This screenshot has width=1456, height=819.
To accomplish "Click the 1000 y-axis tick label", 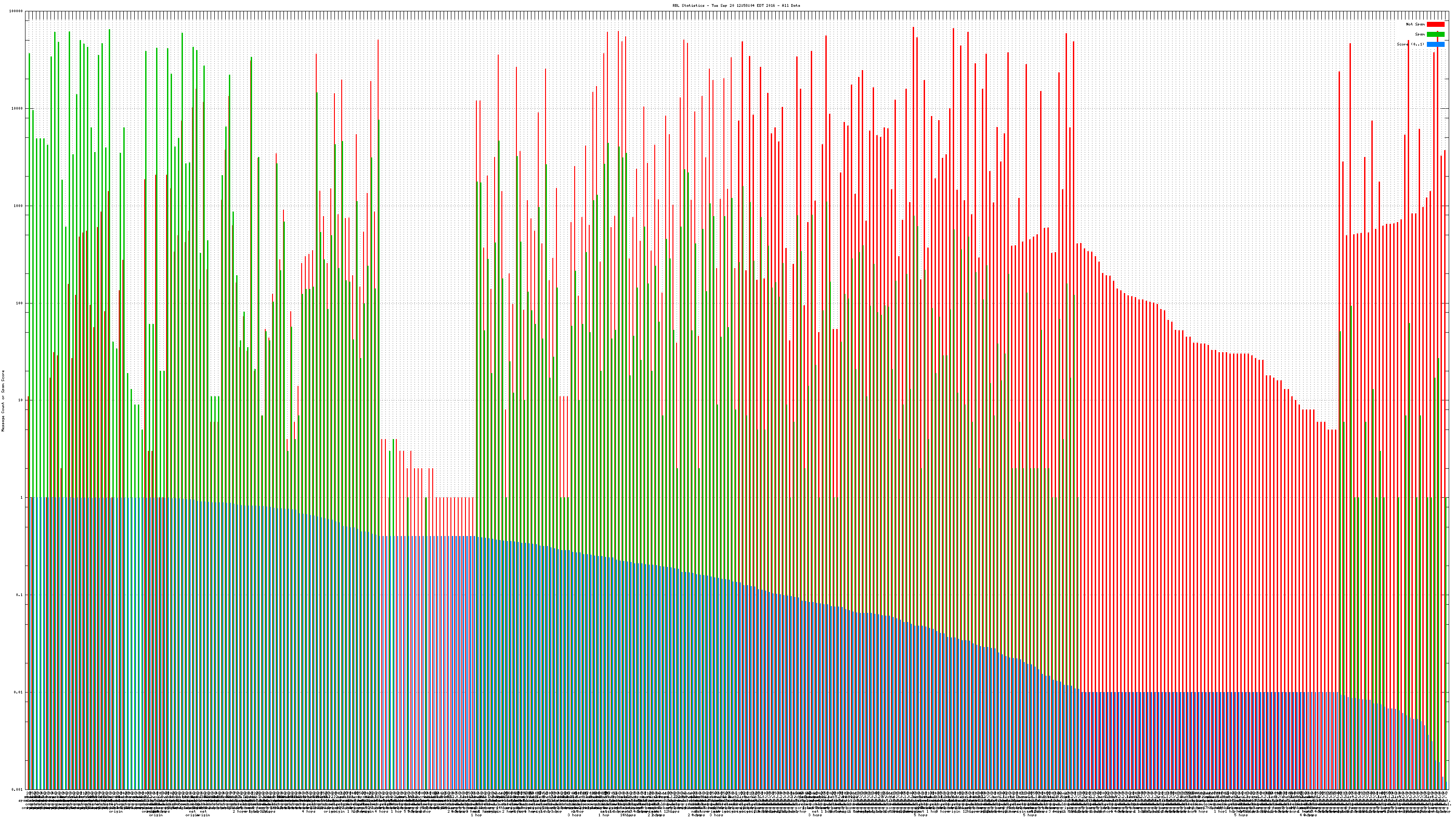I will [x=18, y=206].
